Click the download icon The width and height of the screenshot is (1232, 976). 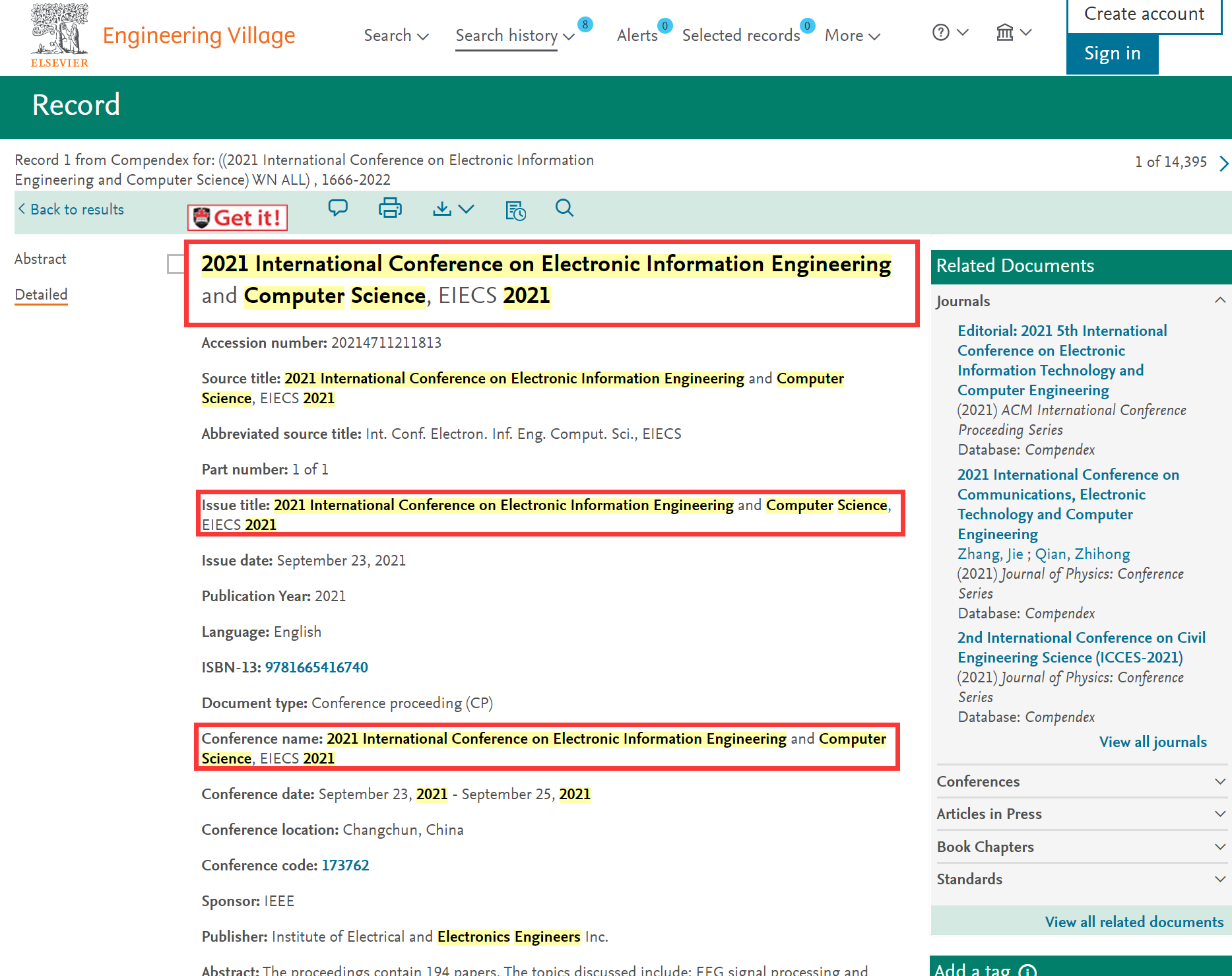[x=441, y=209]
